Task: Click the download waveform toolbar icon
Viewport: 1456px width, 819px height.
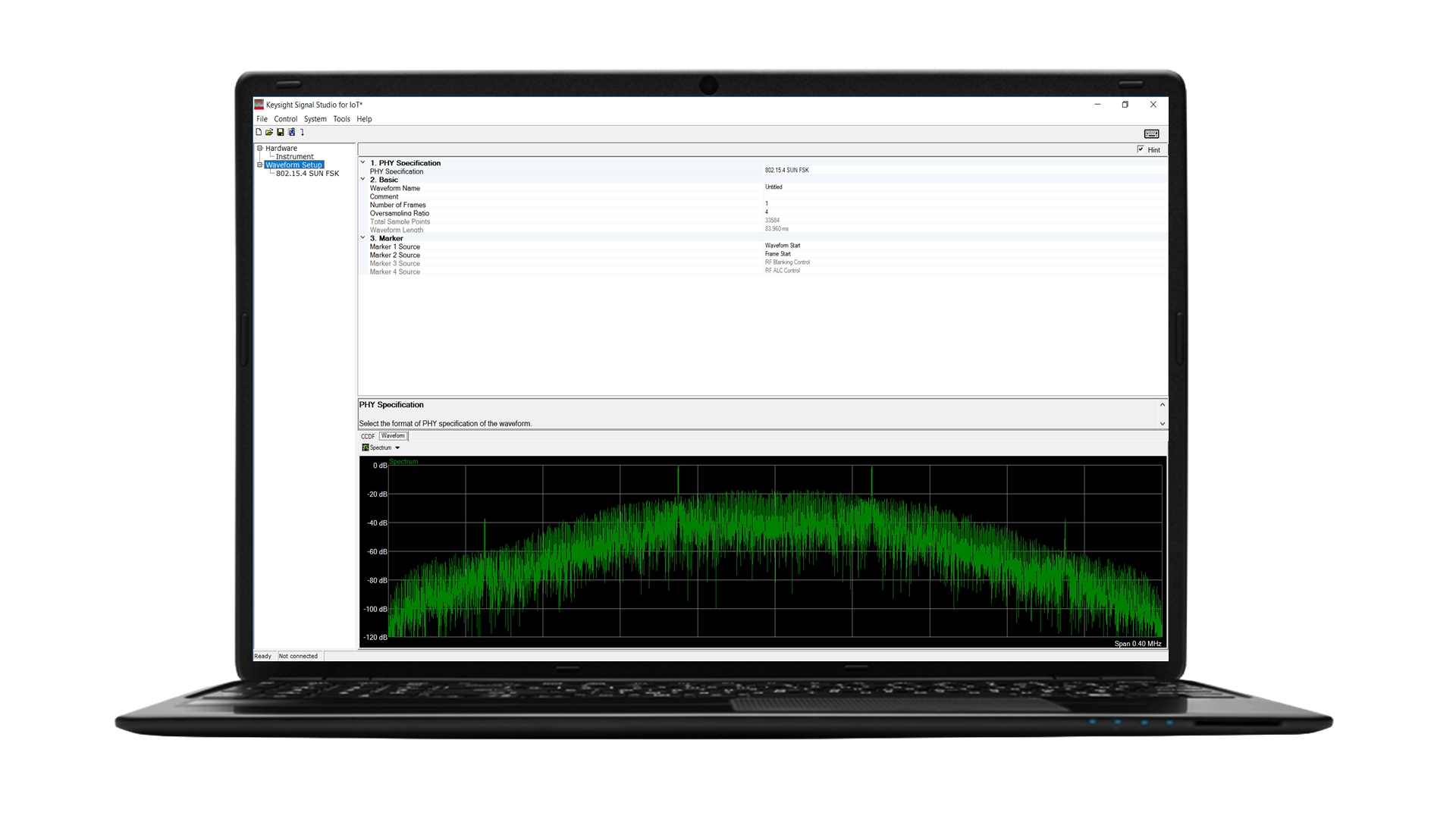Action: 292,132
